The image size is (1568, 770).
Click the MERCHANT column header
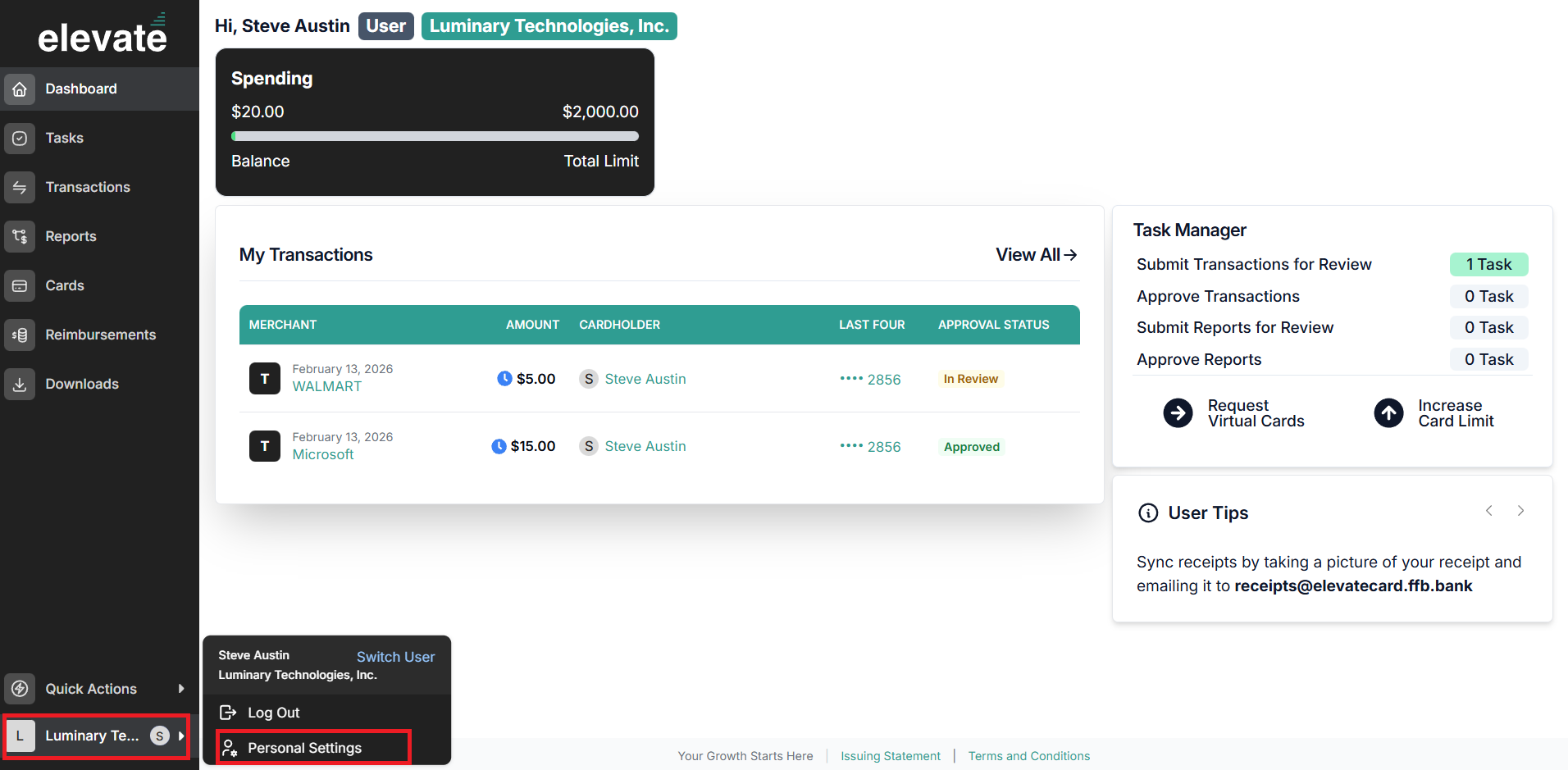click(x=283, y=325)
